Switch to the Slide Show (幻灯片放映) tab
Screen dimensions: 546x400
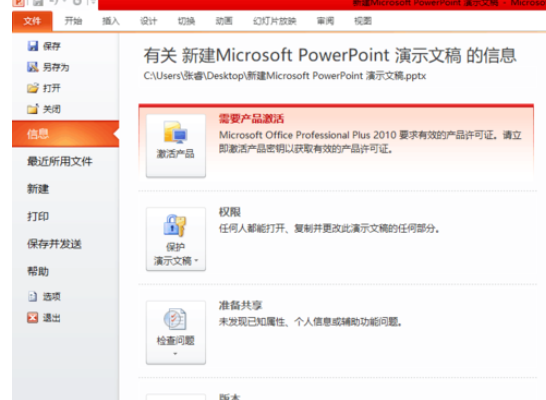click(274, 21)
